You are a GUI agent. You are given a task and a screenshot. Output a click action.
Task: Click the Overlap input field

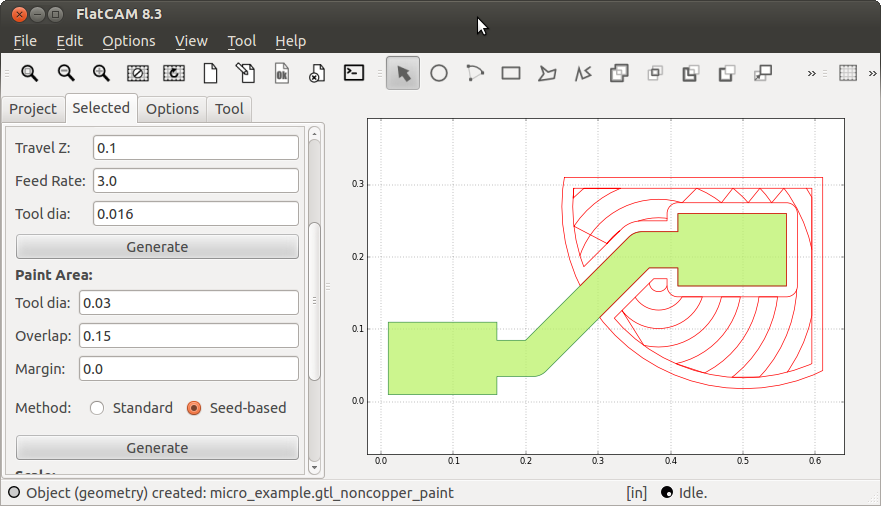(188, 335)
